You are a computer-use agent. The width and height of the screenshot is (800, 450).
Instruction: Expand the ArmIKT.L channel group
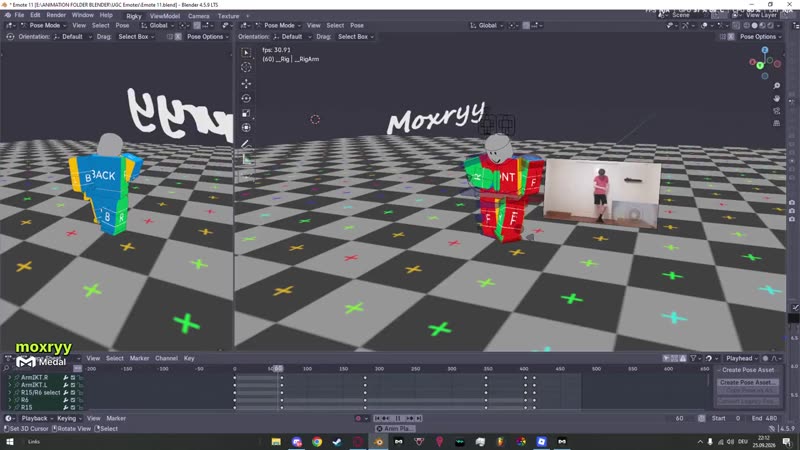pos(10,385)
